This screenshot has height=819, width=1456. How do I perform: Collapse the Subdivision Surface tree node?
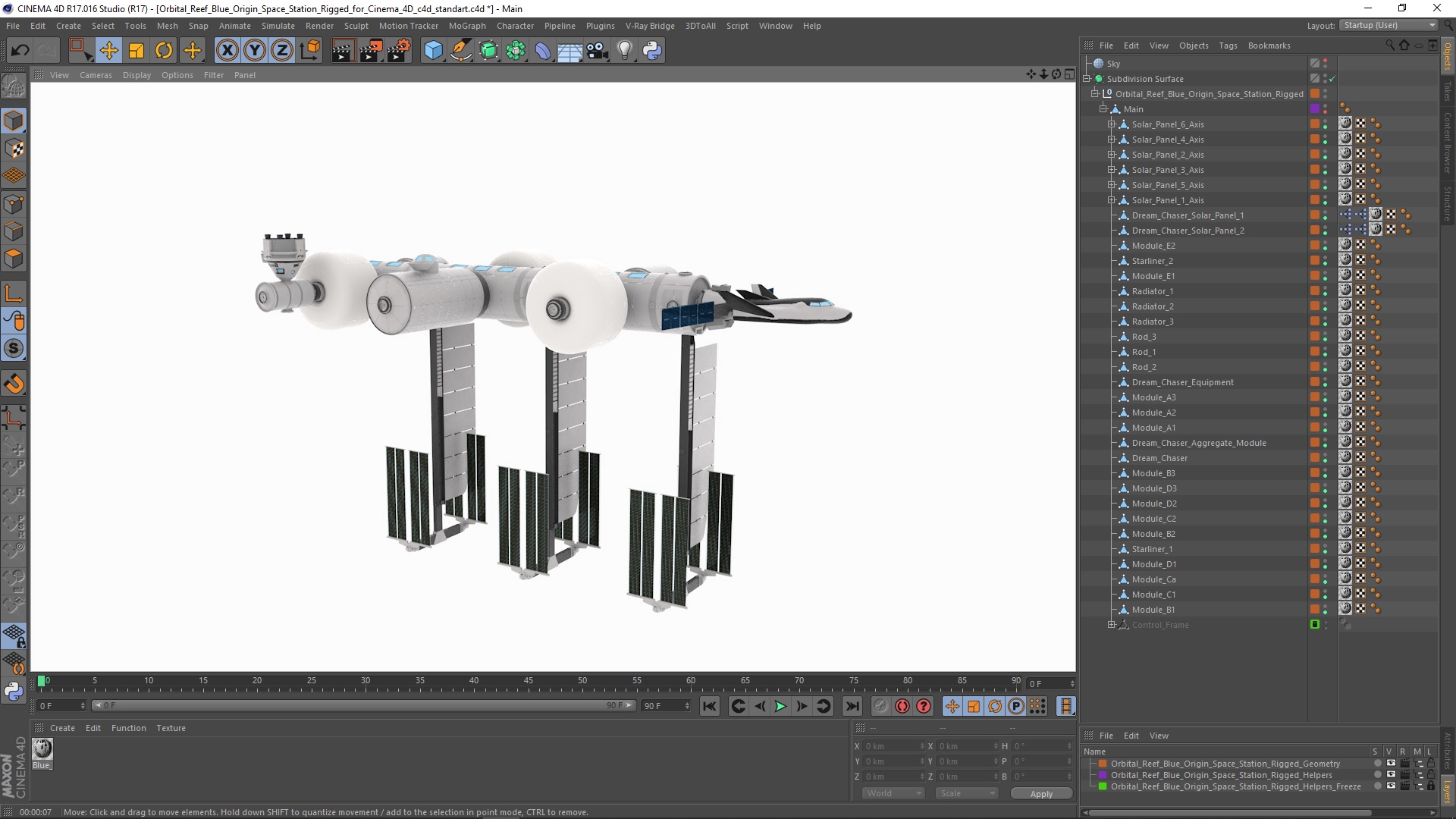tap(1087, 79)
